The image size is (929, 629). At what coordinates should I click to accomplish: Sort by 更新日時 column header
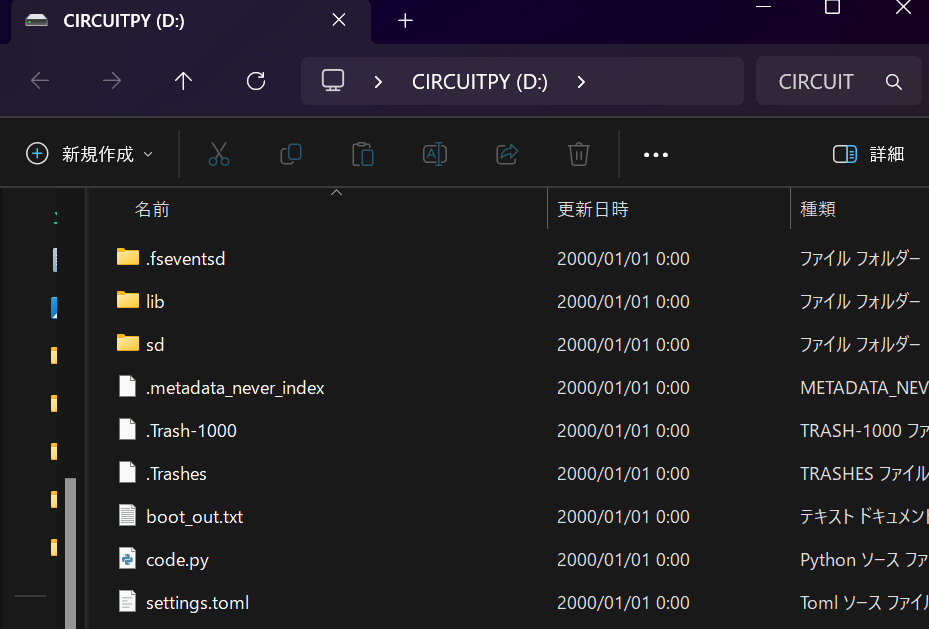[592, 209]
